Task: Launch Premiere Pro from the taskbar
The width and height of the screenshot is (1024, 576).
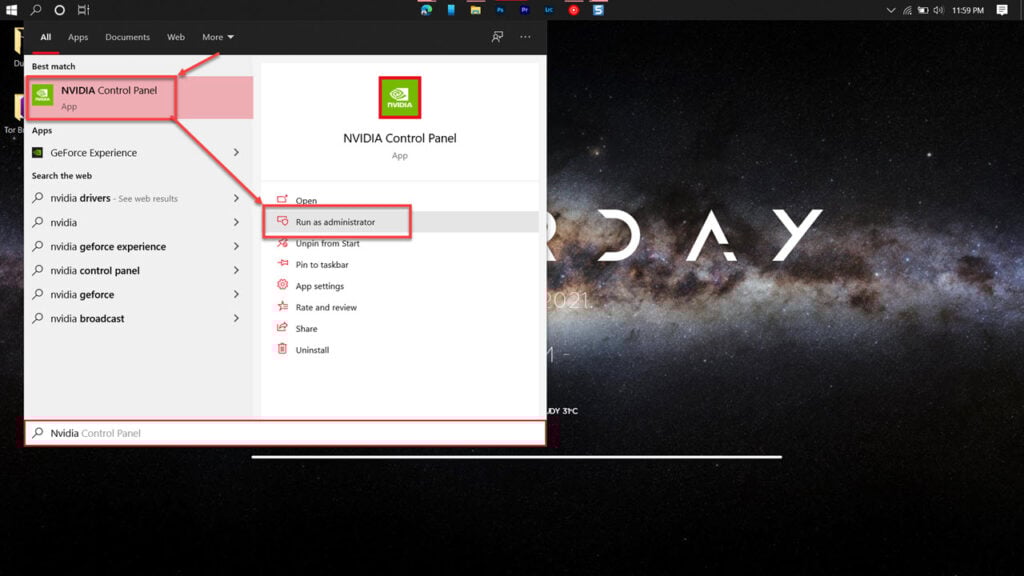Action: pyautogui.click(x=524, y=10)
